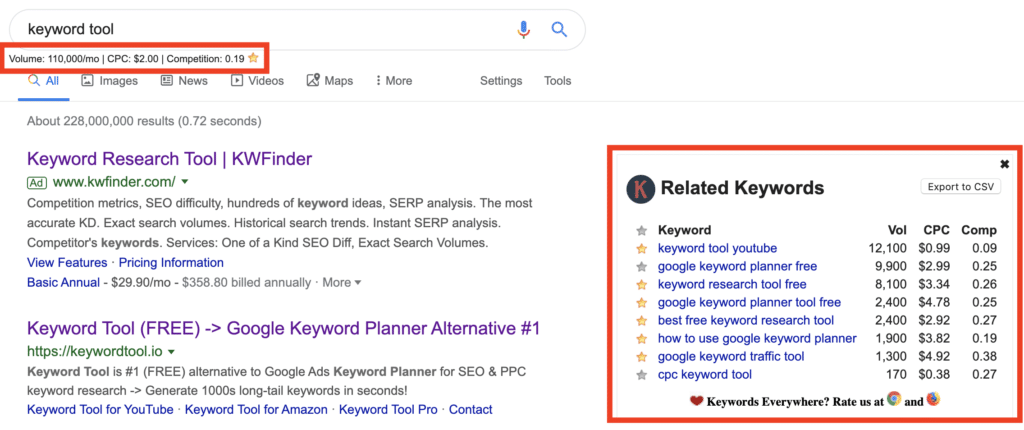Viewport: 1024px width, 430px height.
Task: Switch to the Images tab
Action: (x=109, y=81)
